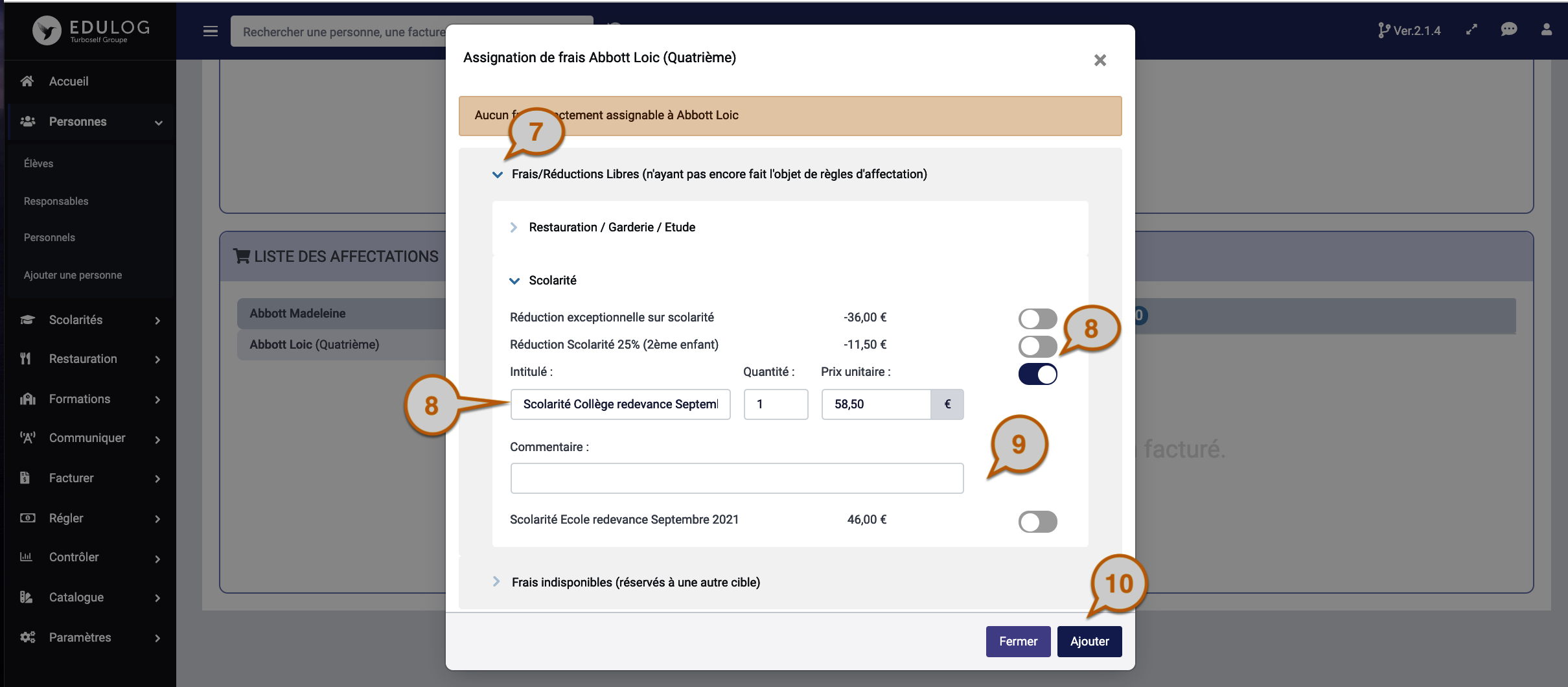Click the EDULOG bird logo

[x=47, y=30]
